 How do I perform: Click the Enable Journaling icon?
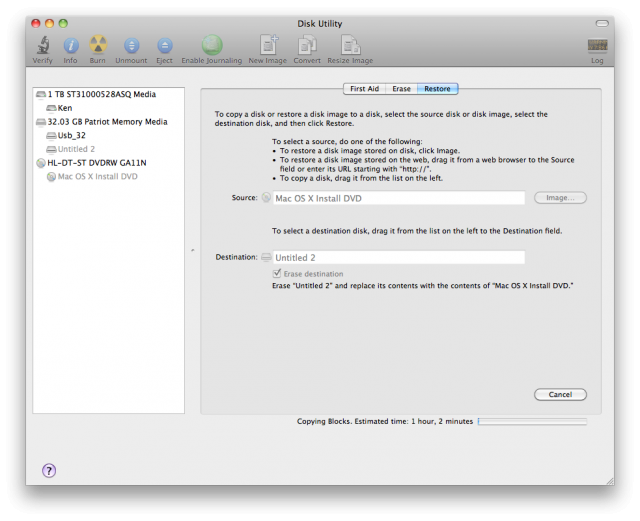tap(212, 45)
